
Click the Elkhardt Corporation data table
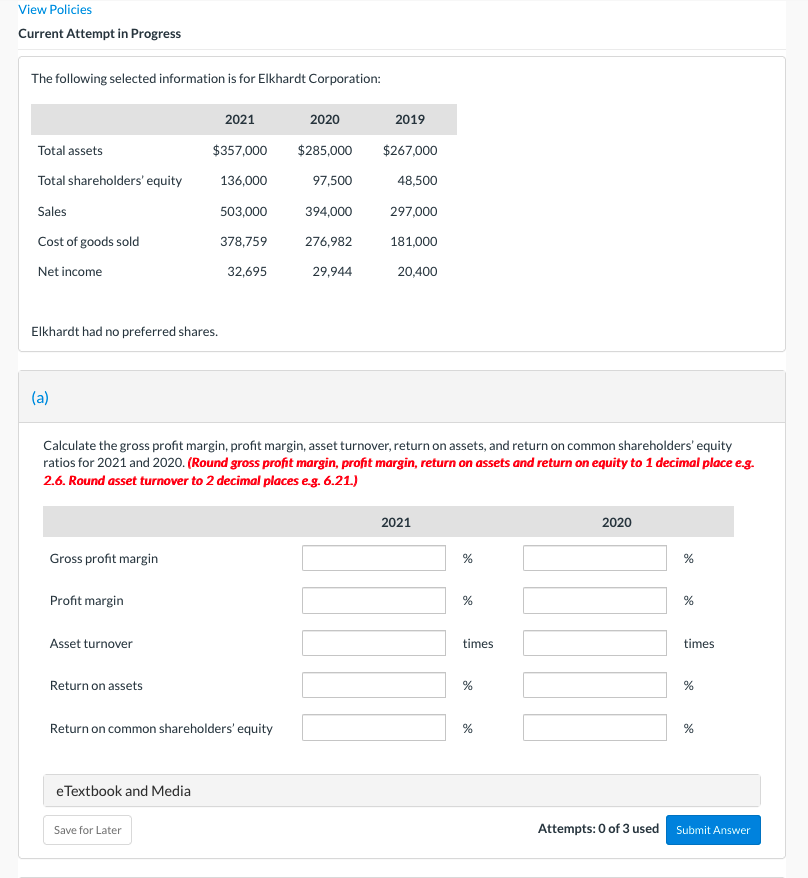coord(243,195)
